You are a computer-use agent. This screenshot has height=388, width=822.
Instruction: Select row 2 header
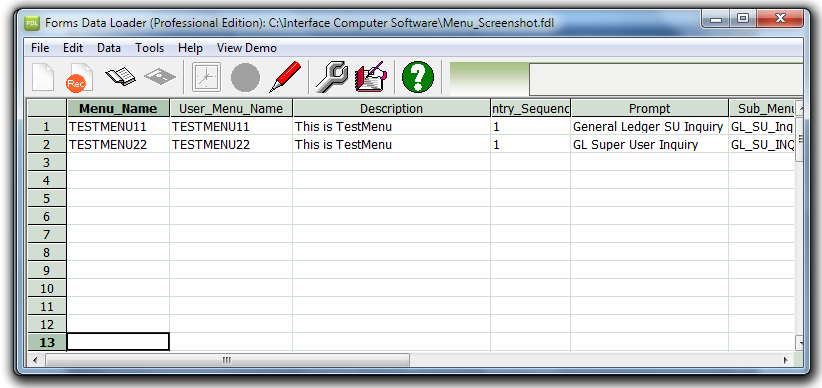[47, 144]
